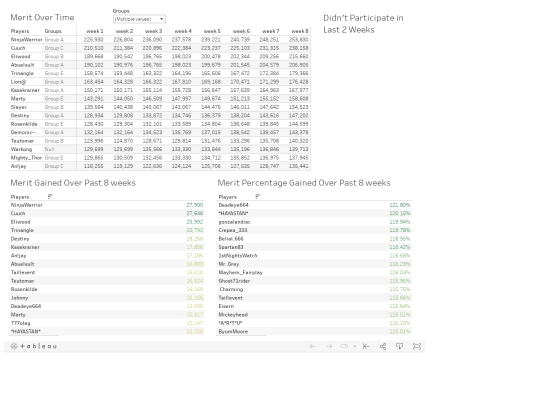Click the Revert view icon

(x=366, y=346)
